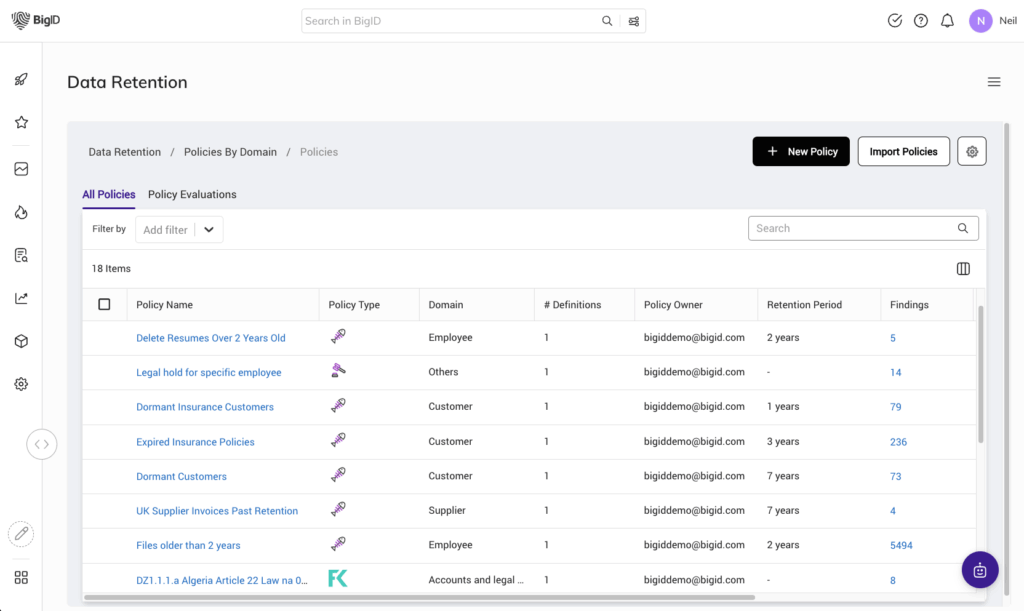
Task: Open the notifications bell icon
Action: tap(947, 21)
